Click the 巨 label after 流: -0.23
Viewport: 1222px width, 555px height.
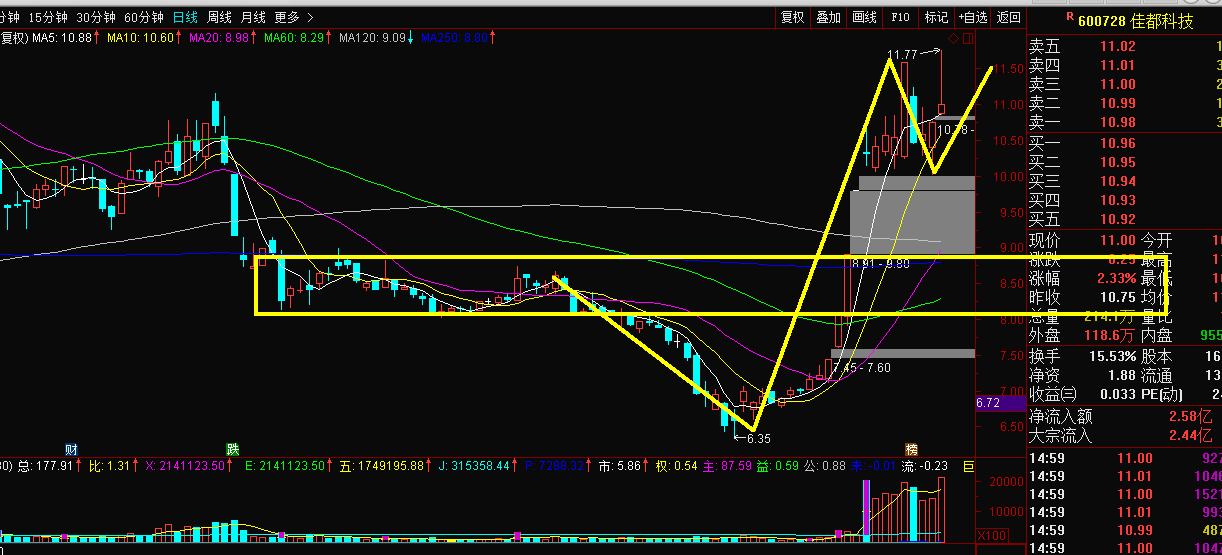click(x=968, y=466)
